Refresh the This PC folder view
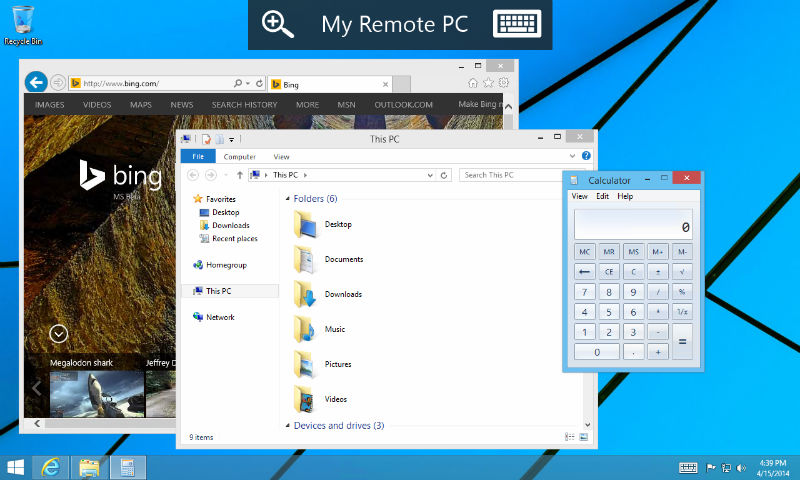 pyautogui.click(x=444, y=175)
